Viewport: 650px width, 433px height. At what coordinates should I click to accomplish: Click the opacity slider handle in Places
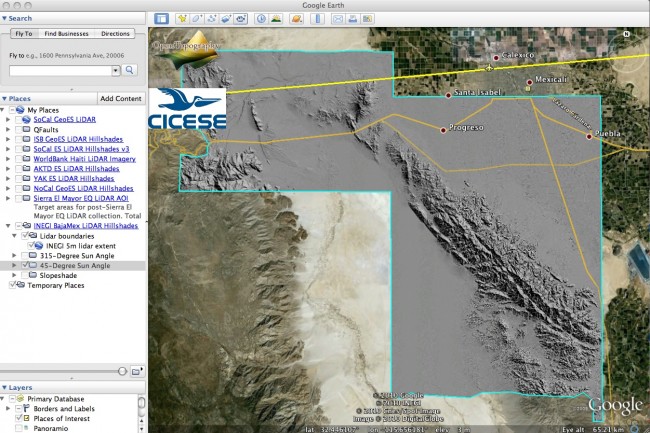point(122,371)
